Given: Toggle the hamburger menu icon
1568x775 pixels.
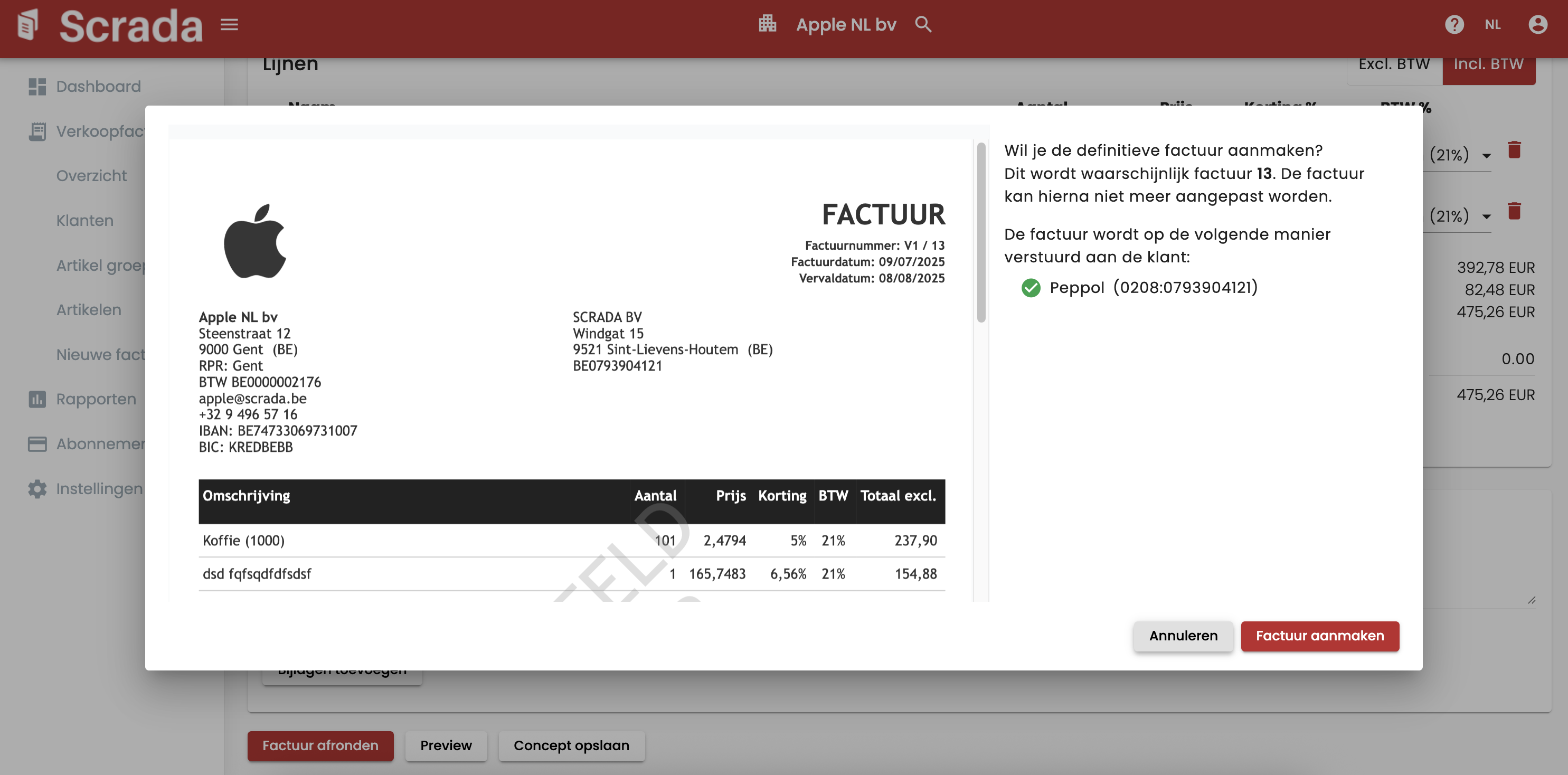Looking at the screenshot, I should (x=229, y=25).
